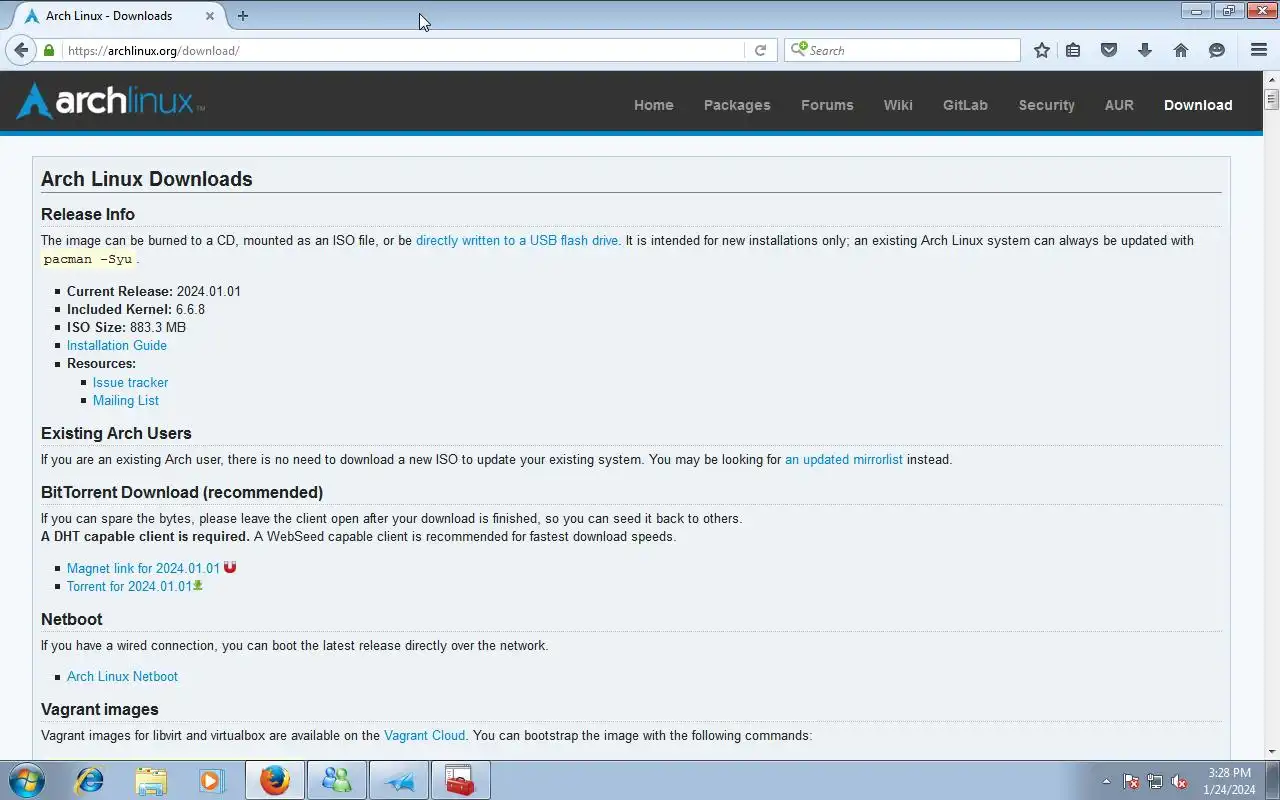Click the URL address bar
1280x800 pixels.
[x=404, y=50]
